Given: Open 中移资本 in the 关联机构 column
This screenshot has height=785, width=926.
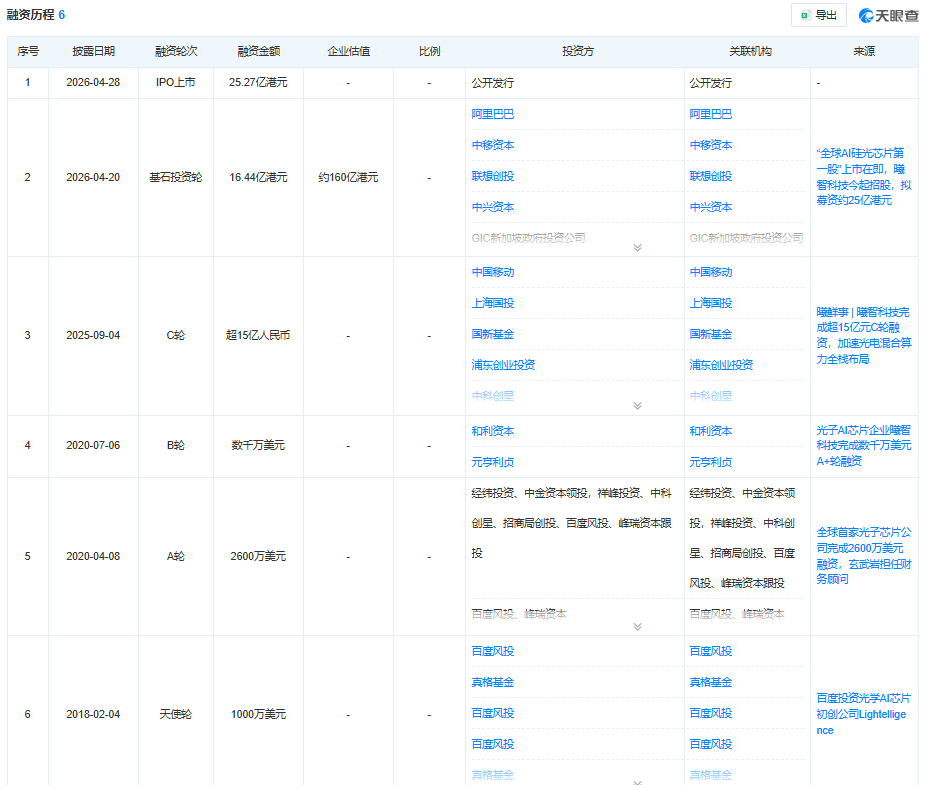Looking at the screenshot, I should tap(710, 145).
